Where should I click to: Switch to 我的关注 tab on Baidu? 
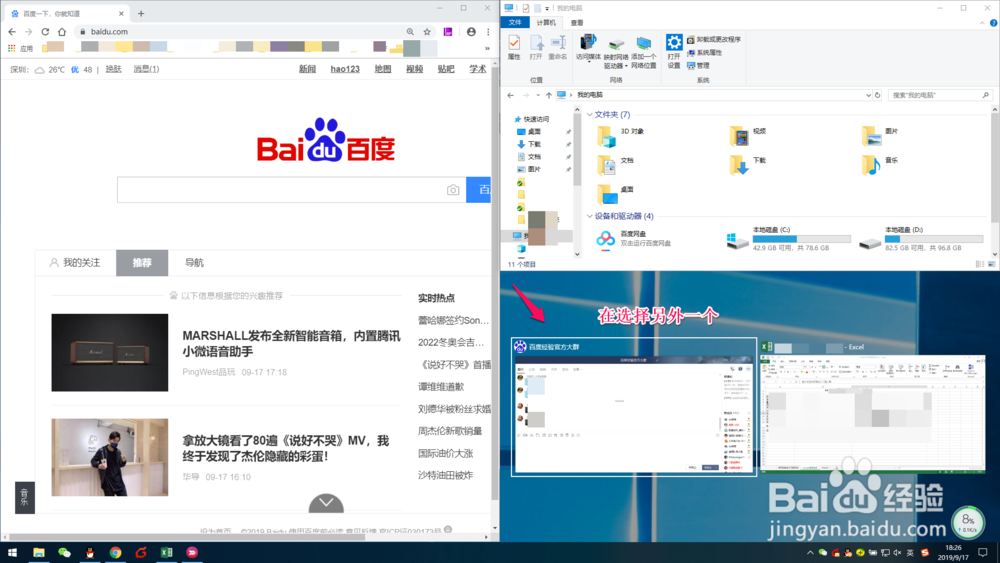point(75,263)
